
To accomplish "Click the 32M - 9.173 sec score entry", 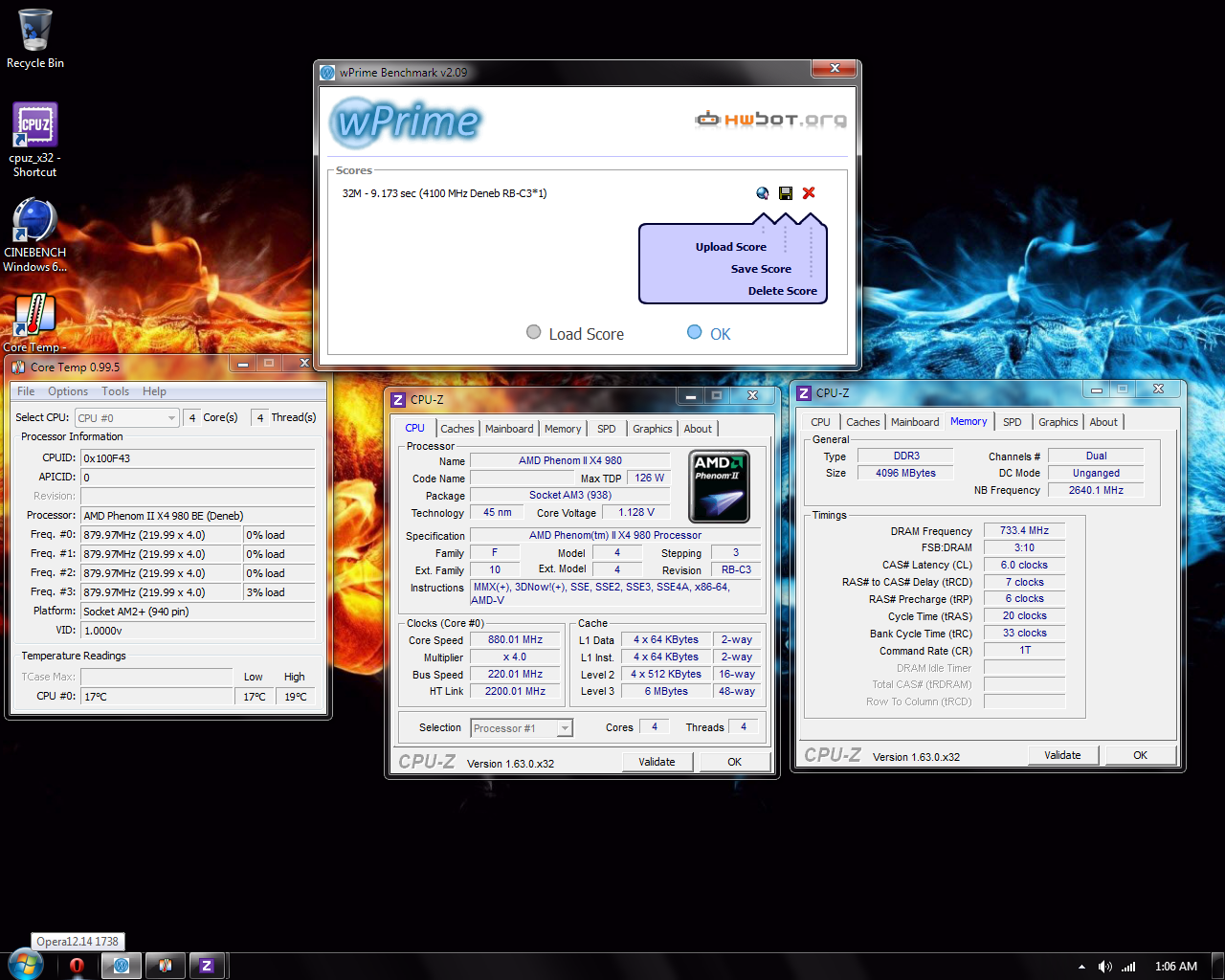I will (444, 193).
